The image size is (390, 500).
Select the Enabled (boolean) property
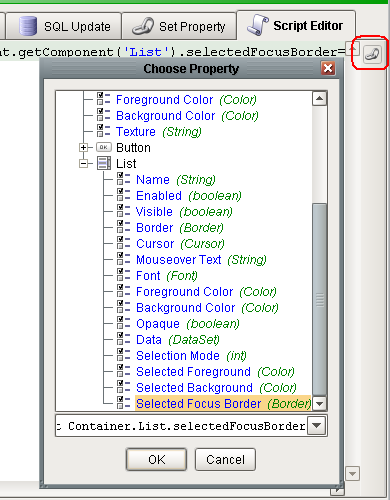(x=189, y=196)
